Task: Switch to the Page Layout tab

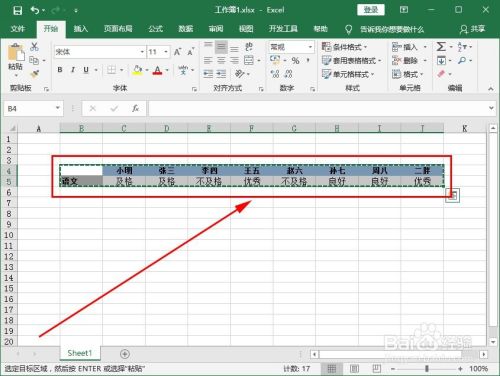Action: [118, 29]
